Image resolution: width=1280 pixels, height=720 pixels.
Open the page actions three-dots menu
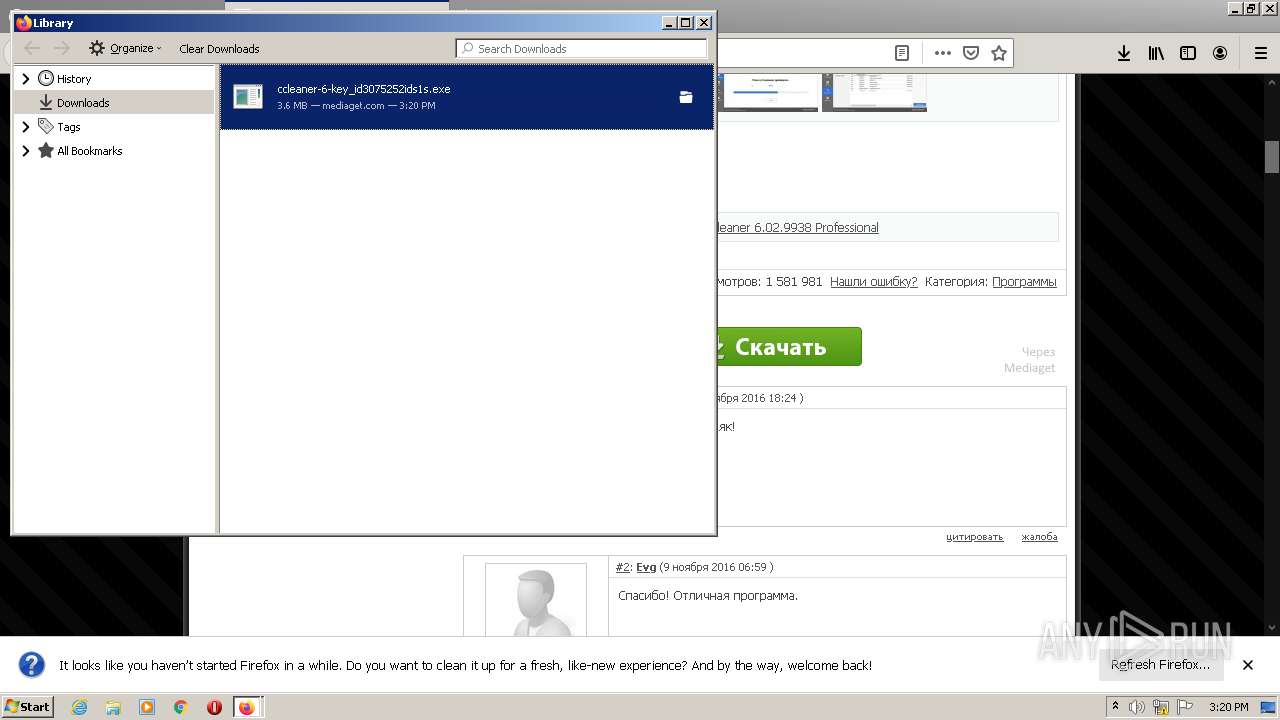coord(942,53)
